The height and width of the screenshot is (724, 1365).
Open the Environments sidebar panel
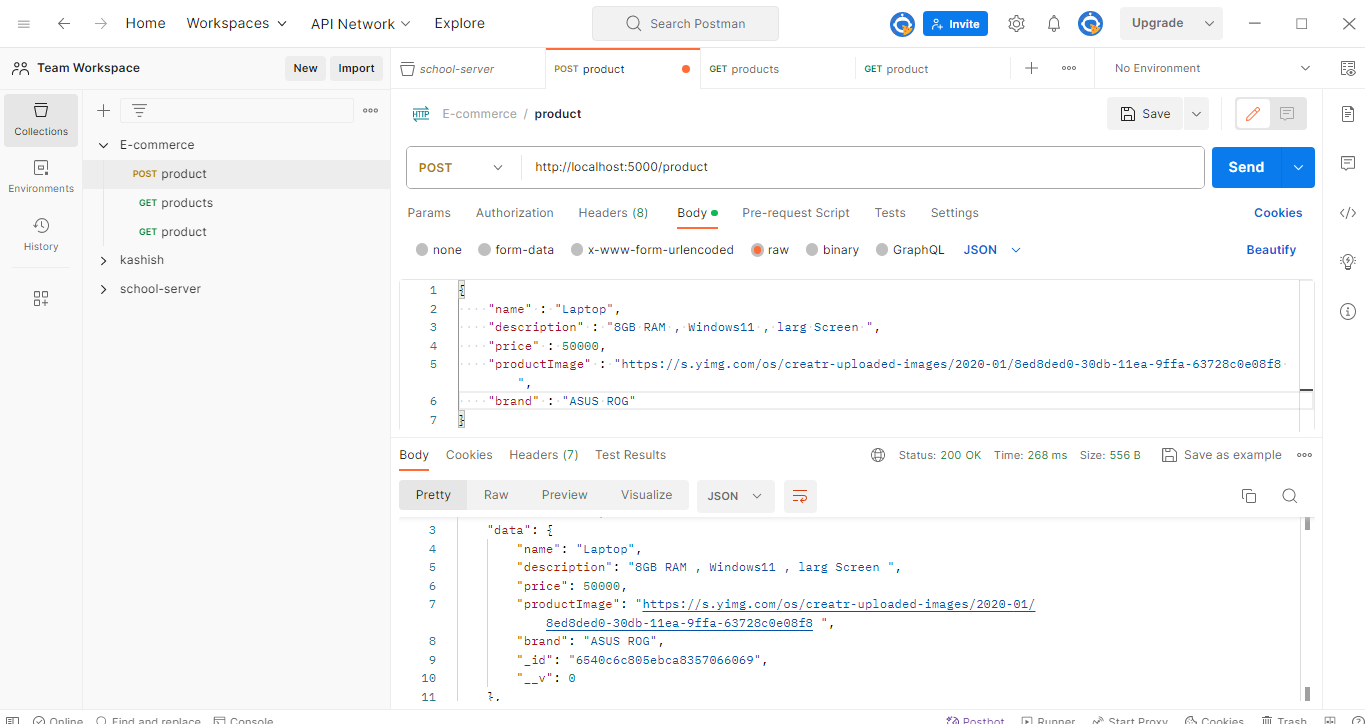(x=40, y=178)
